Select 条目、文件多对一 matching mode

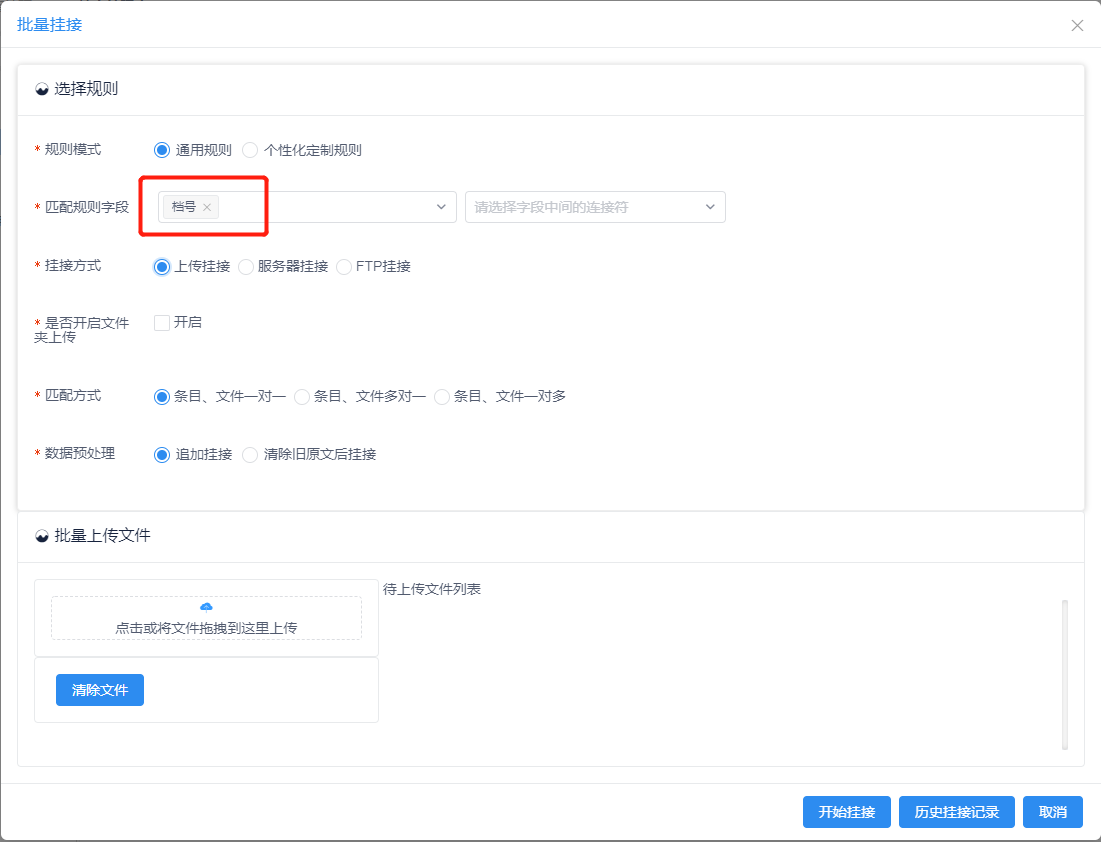tap(302, 397)
